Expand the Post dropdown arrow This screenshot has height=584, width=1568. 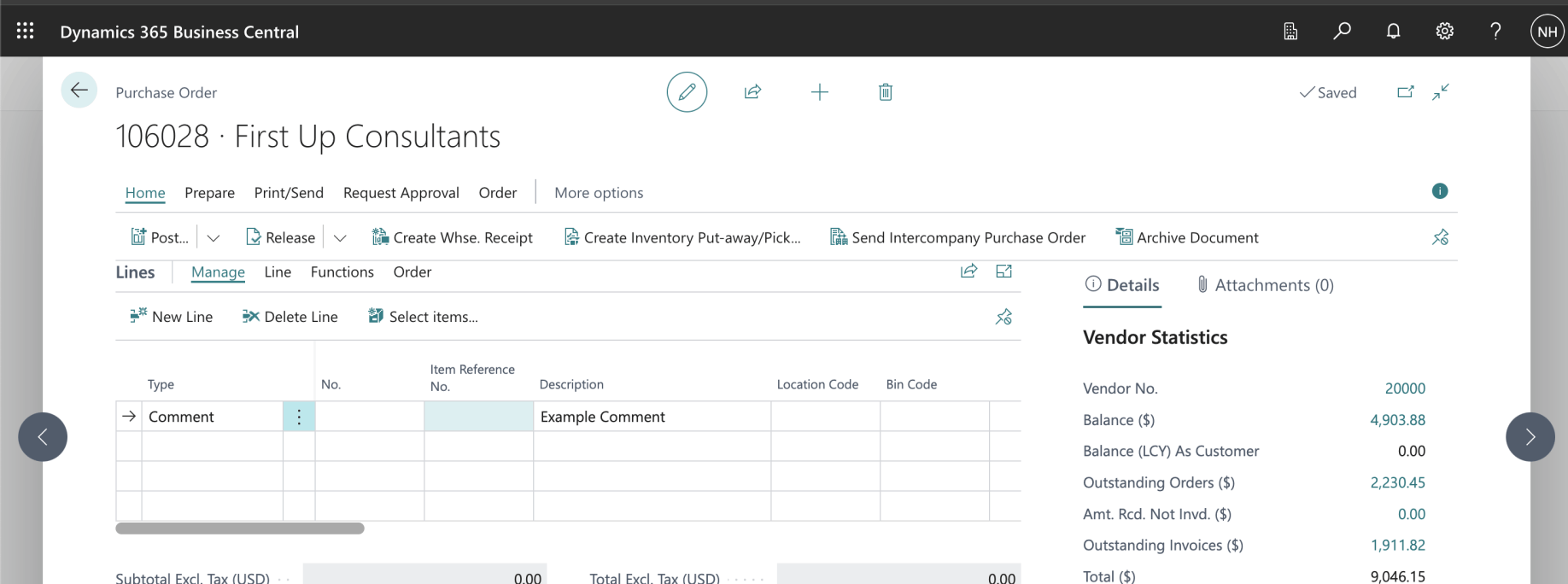[214, 238]
